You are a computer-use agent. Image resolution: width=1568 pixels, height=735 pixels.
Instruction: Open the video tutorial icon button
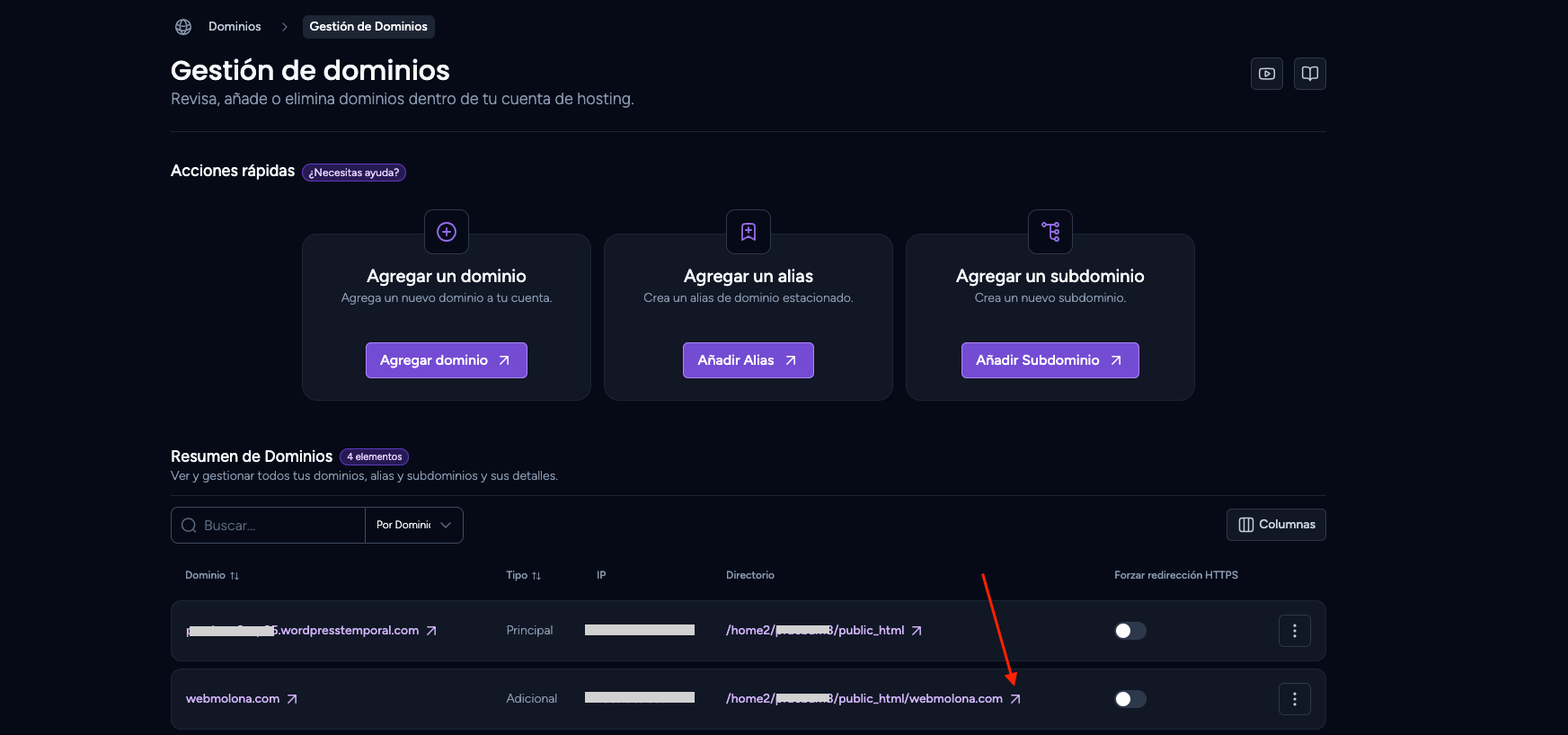coord(1267,74)
